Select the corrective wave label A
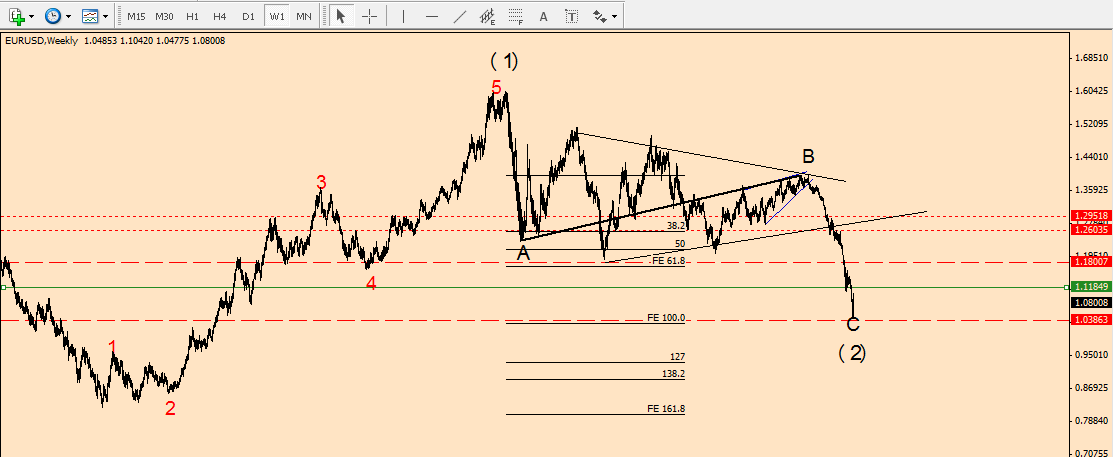Image resolution: width=1113 pixels, height=457 pixels. click(523, 253)
